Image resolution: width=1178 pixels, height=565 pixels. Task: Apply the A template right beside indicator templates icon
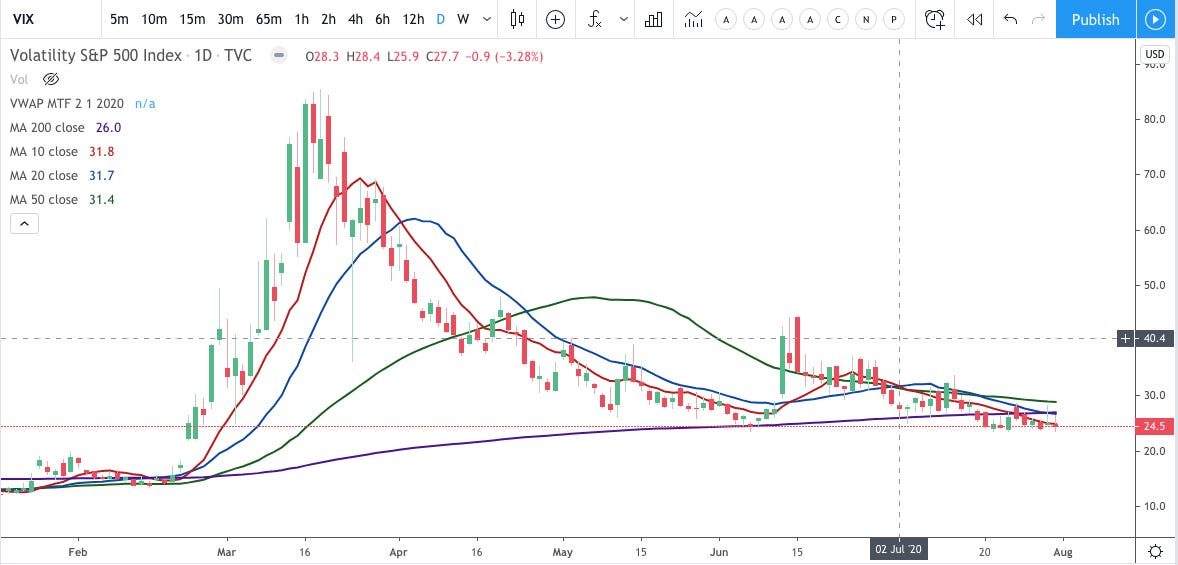tap(726, 20)
